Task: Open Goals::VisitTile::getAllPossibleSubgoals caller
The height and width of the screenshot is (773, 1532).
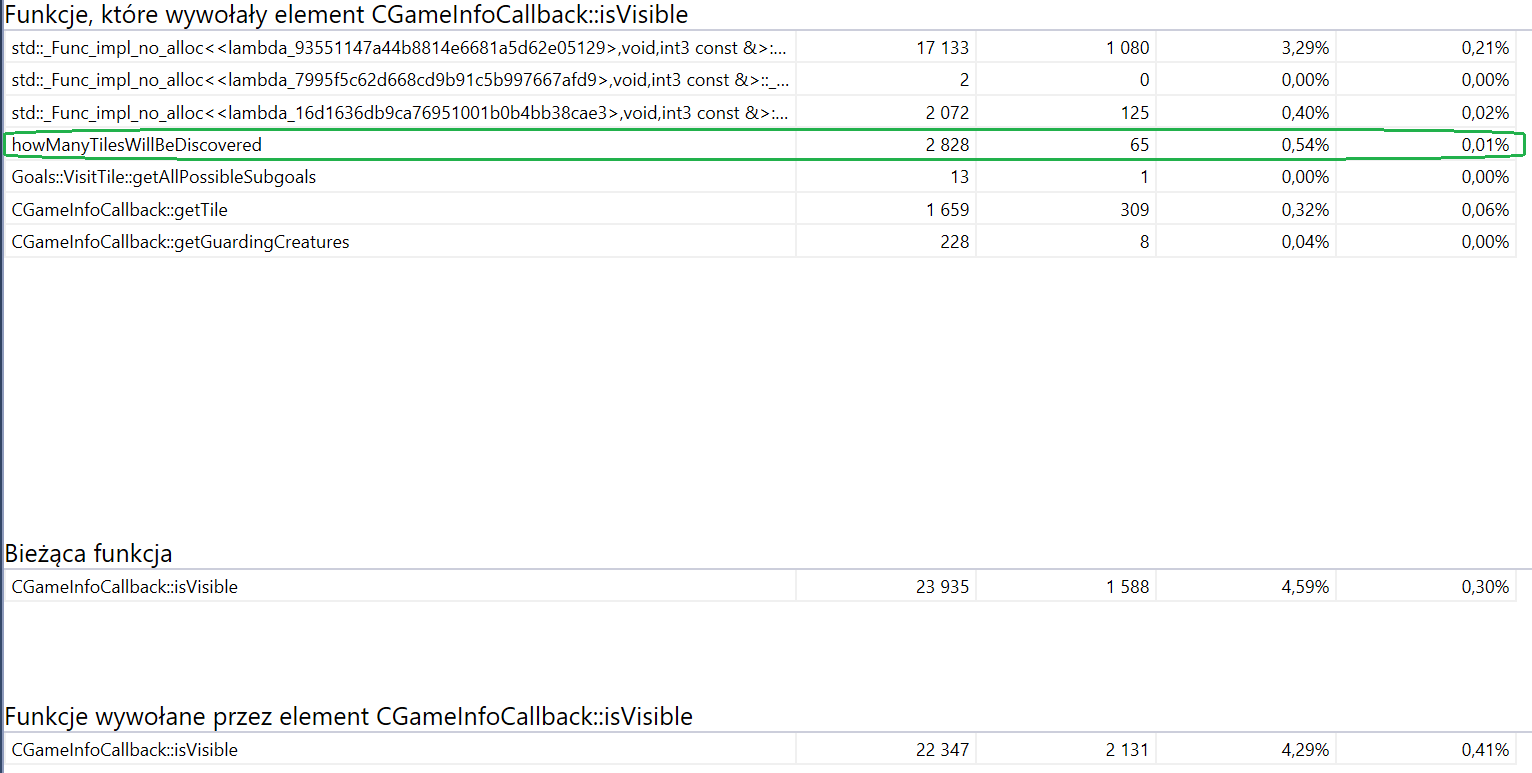Action: pyautogui.click(x=164, y=177)
